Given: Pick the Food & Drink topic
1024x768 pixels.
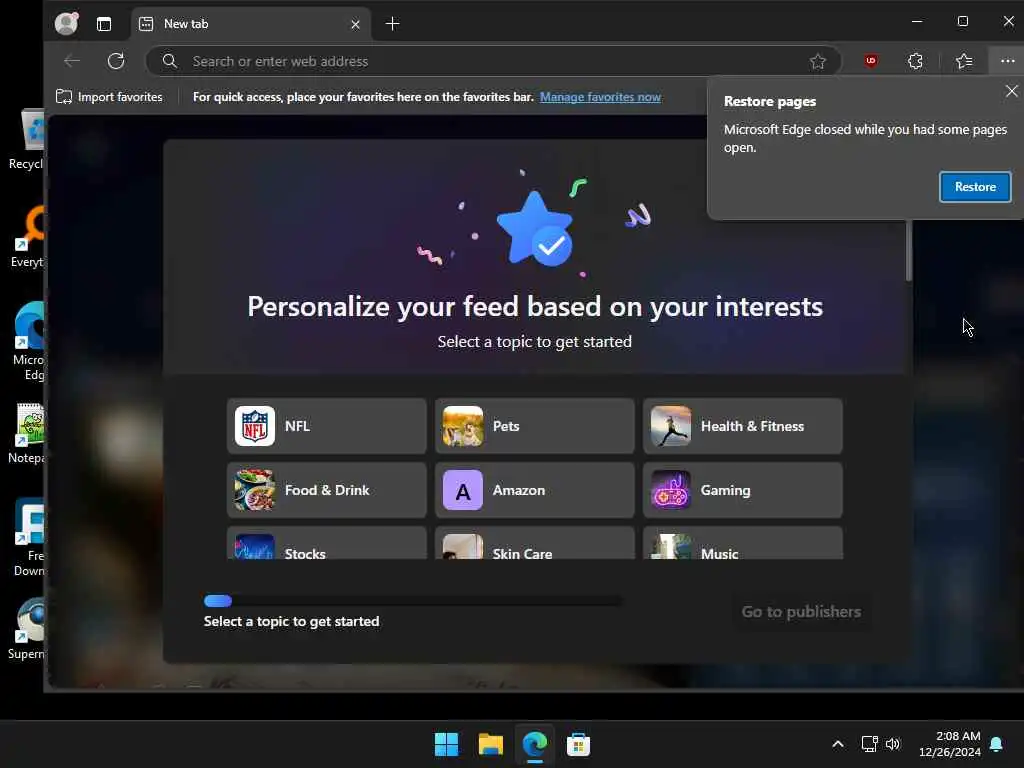Looking at the screenshot, I should click(327, 490).
